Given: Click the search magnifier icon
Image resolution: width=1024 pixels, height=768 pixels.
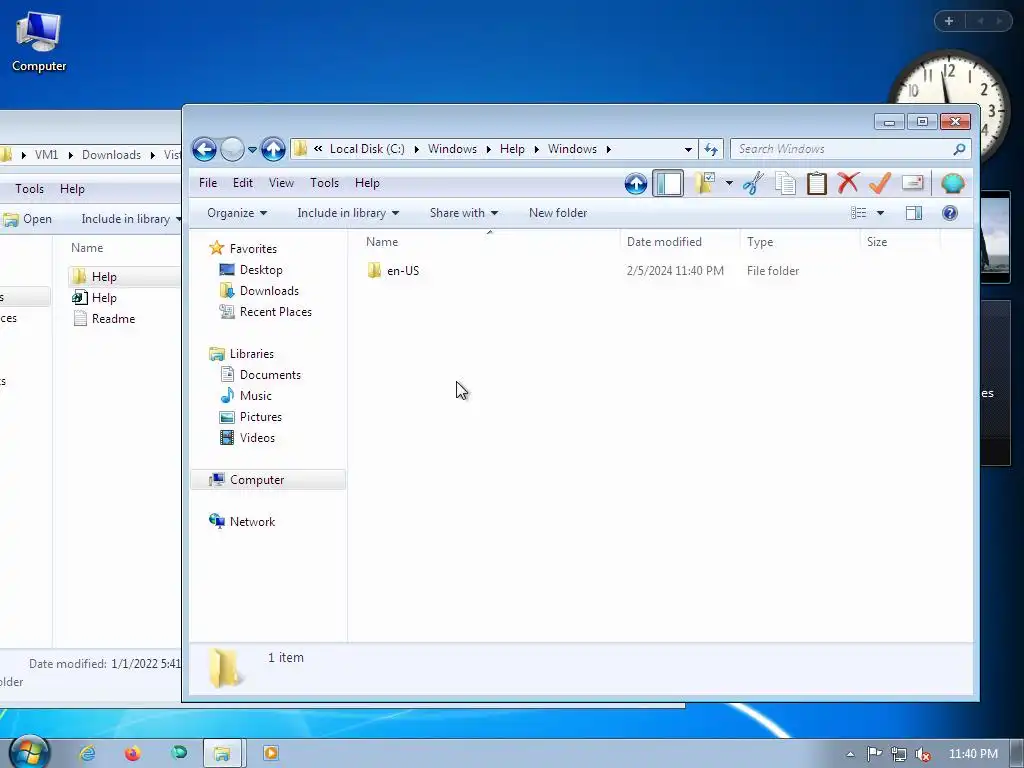Looking at the screenshot, I should (959, 150).
